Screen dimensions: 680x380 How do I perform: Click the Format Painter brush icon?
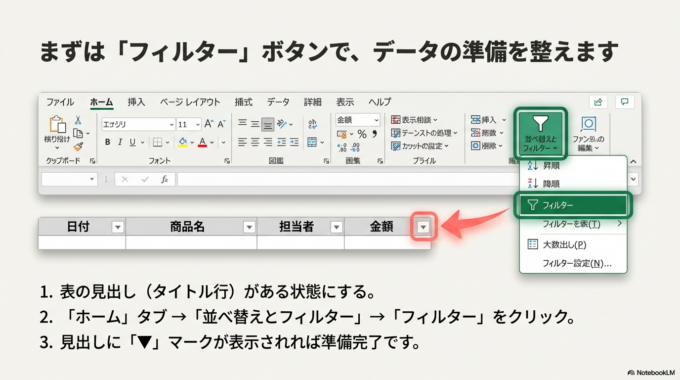coord(78,147)
